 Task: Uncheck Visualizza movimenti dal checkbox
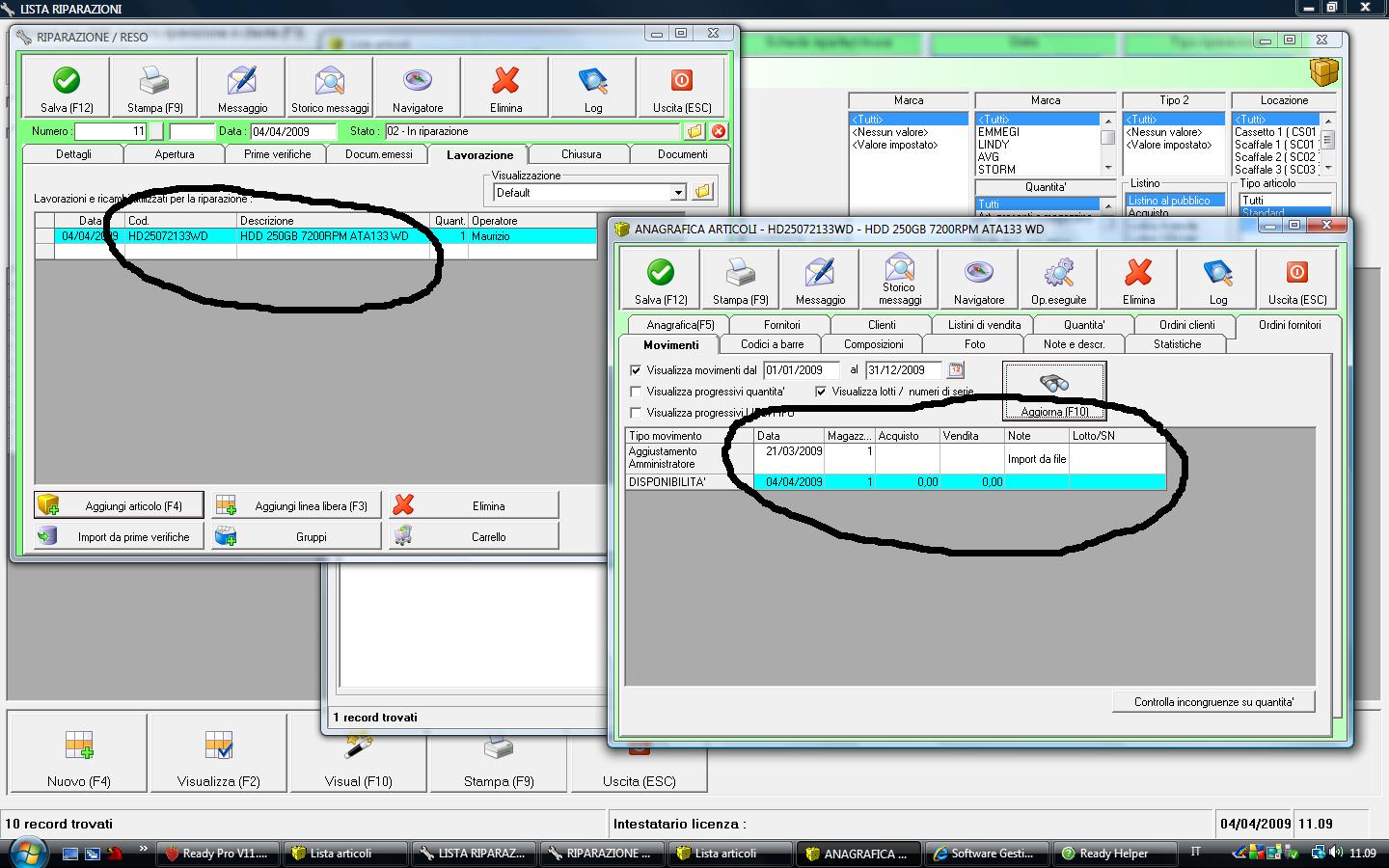coord(636,370)
